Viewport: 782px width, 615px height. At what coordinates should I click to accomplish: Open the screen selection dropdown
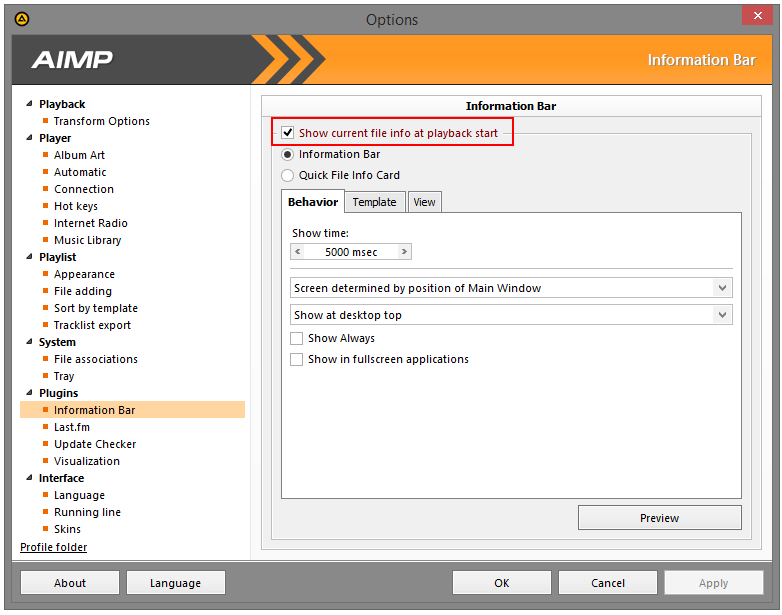point(511,288)
